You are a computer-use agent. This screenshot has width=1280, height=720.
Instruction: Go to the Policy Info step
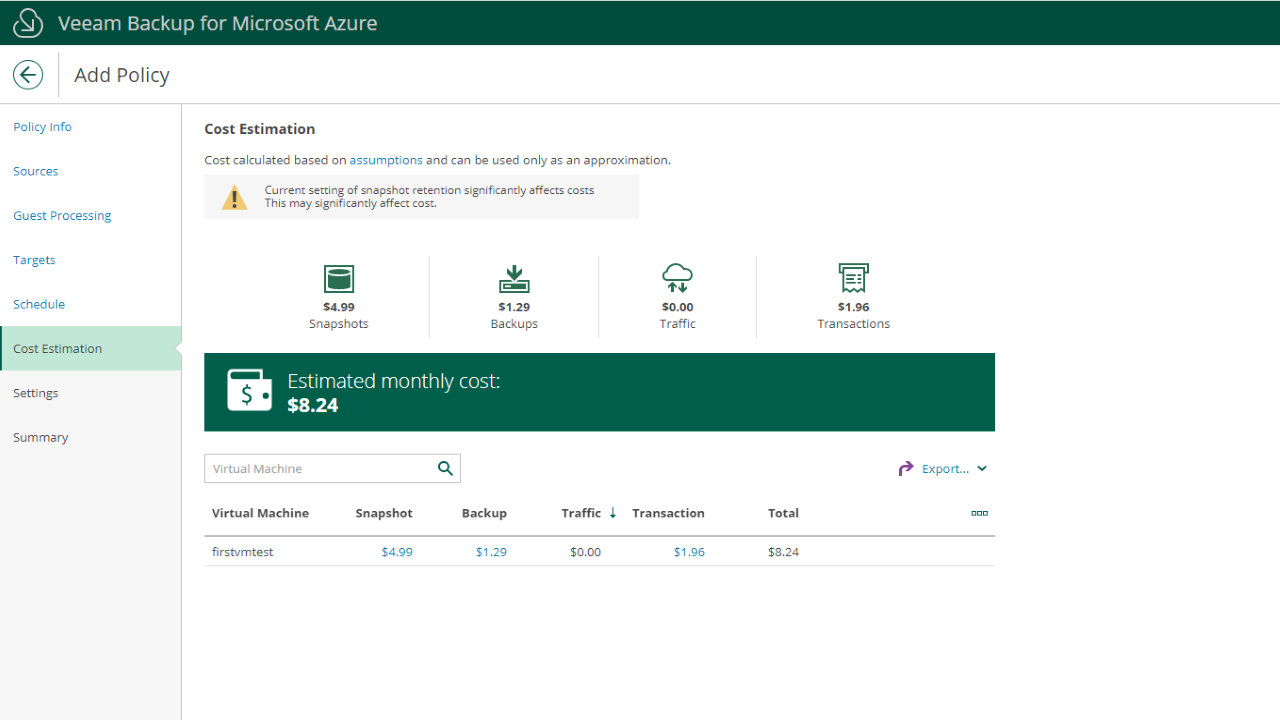click(42, 127)
